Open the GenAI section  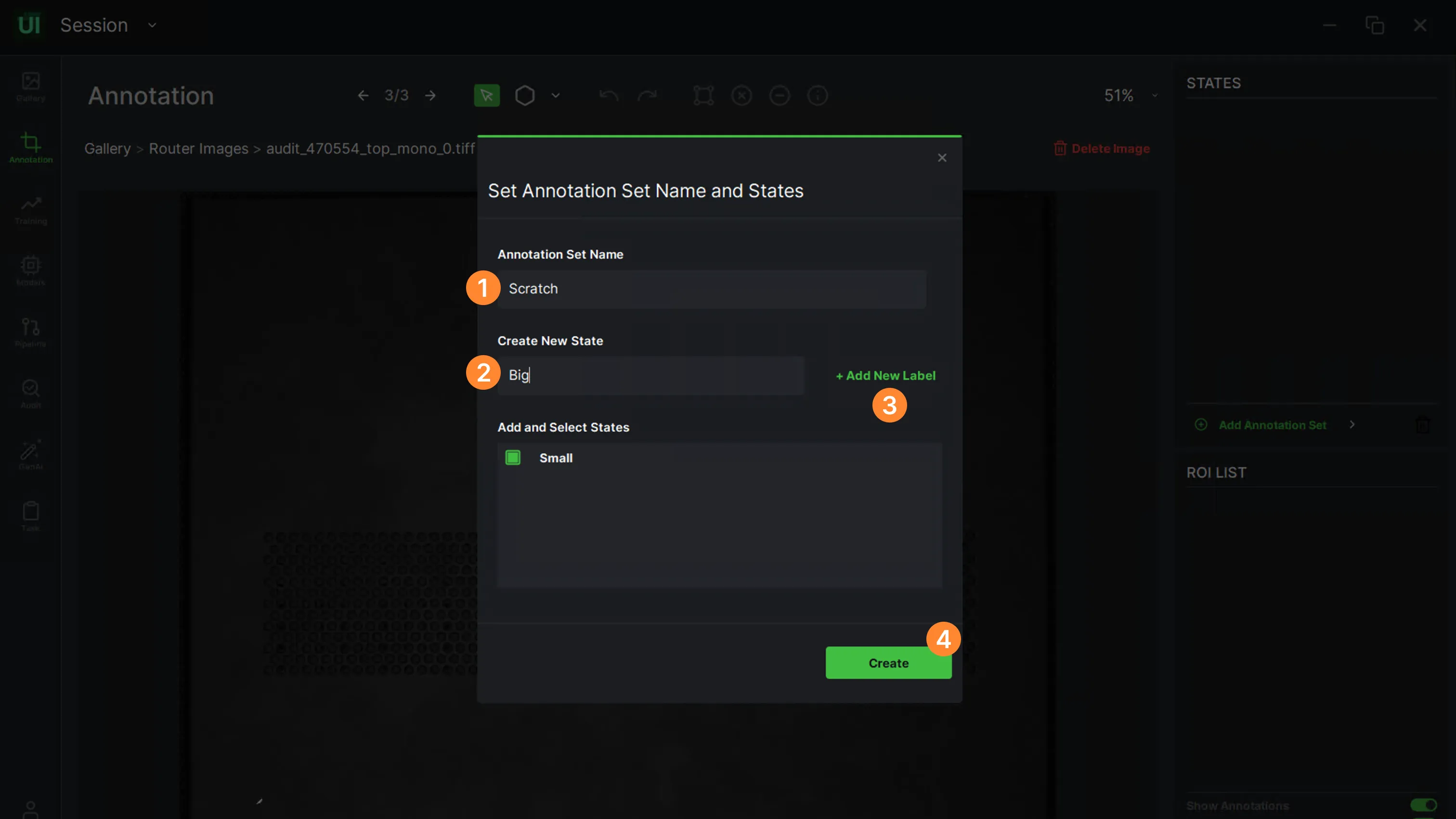[30, 455]
